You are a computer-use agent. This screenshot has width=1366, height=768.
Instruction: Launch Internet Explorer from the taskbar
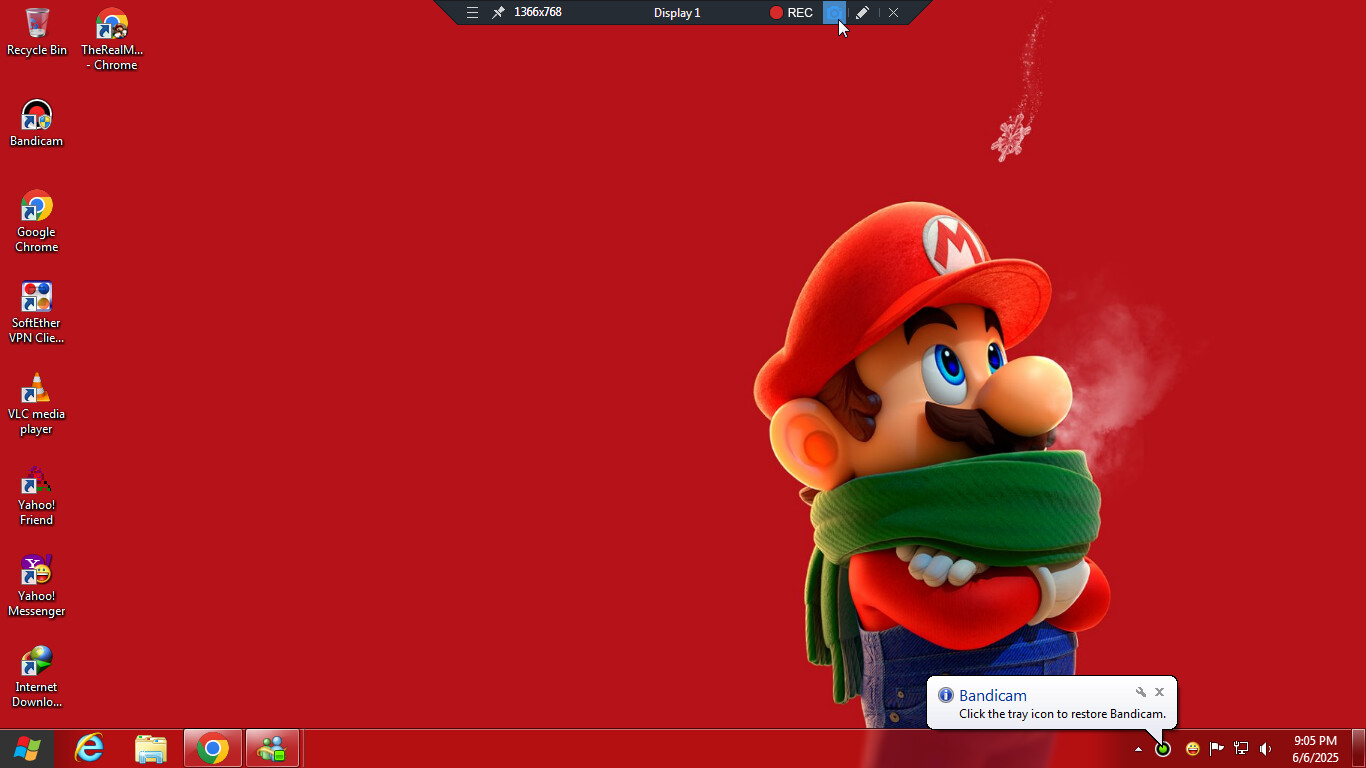click(90, 748)
